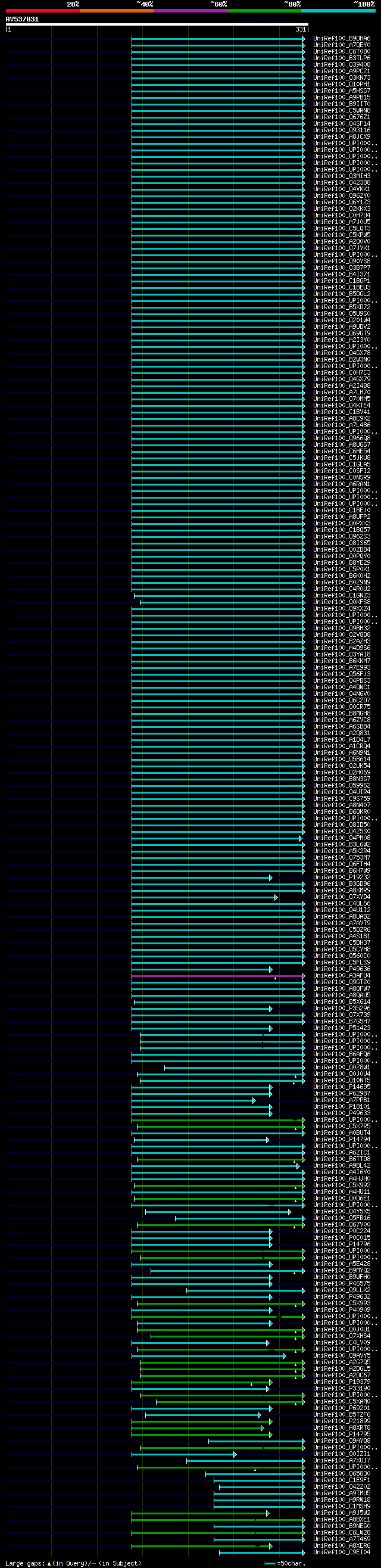Select label UniRef100_Q93116
Screen dimensions: 381x1568
pos(342,130)
